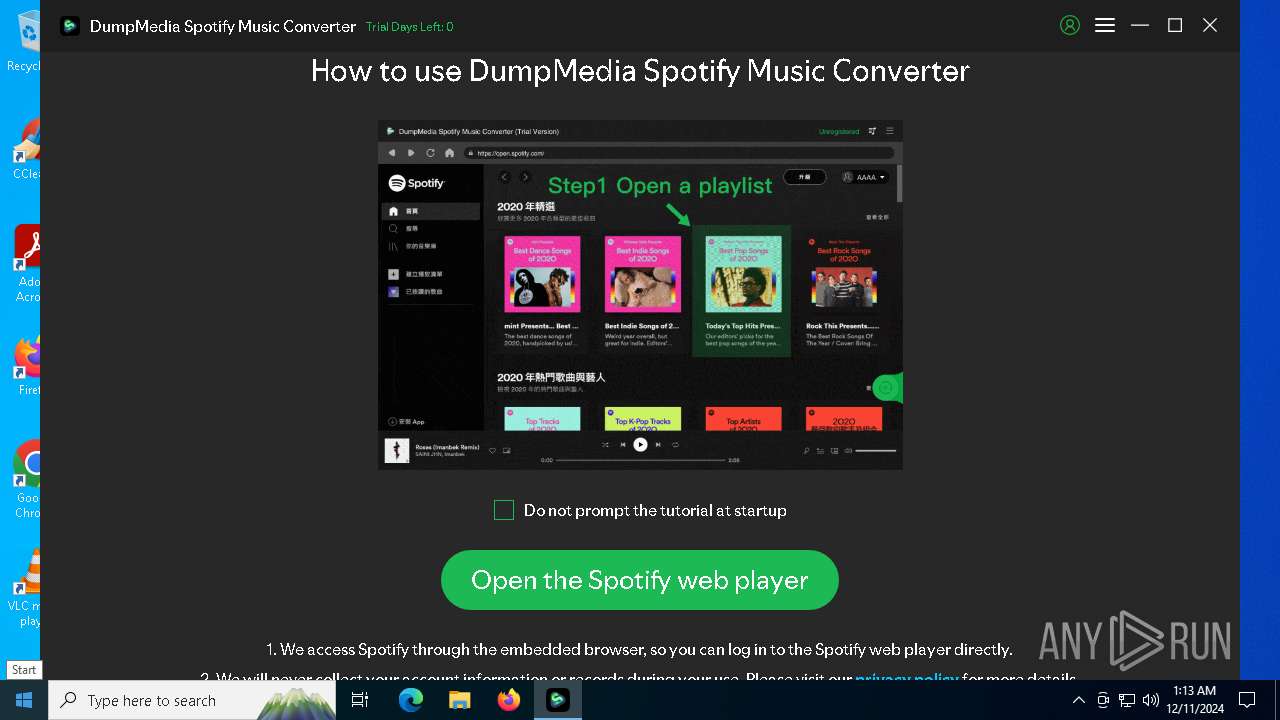
Task: Open the Windows Start menu
Action: (x=24, y=700)
